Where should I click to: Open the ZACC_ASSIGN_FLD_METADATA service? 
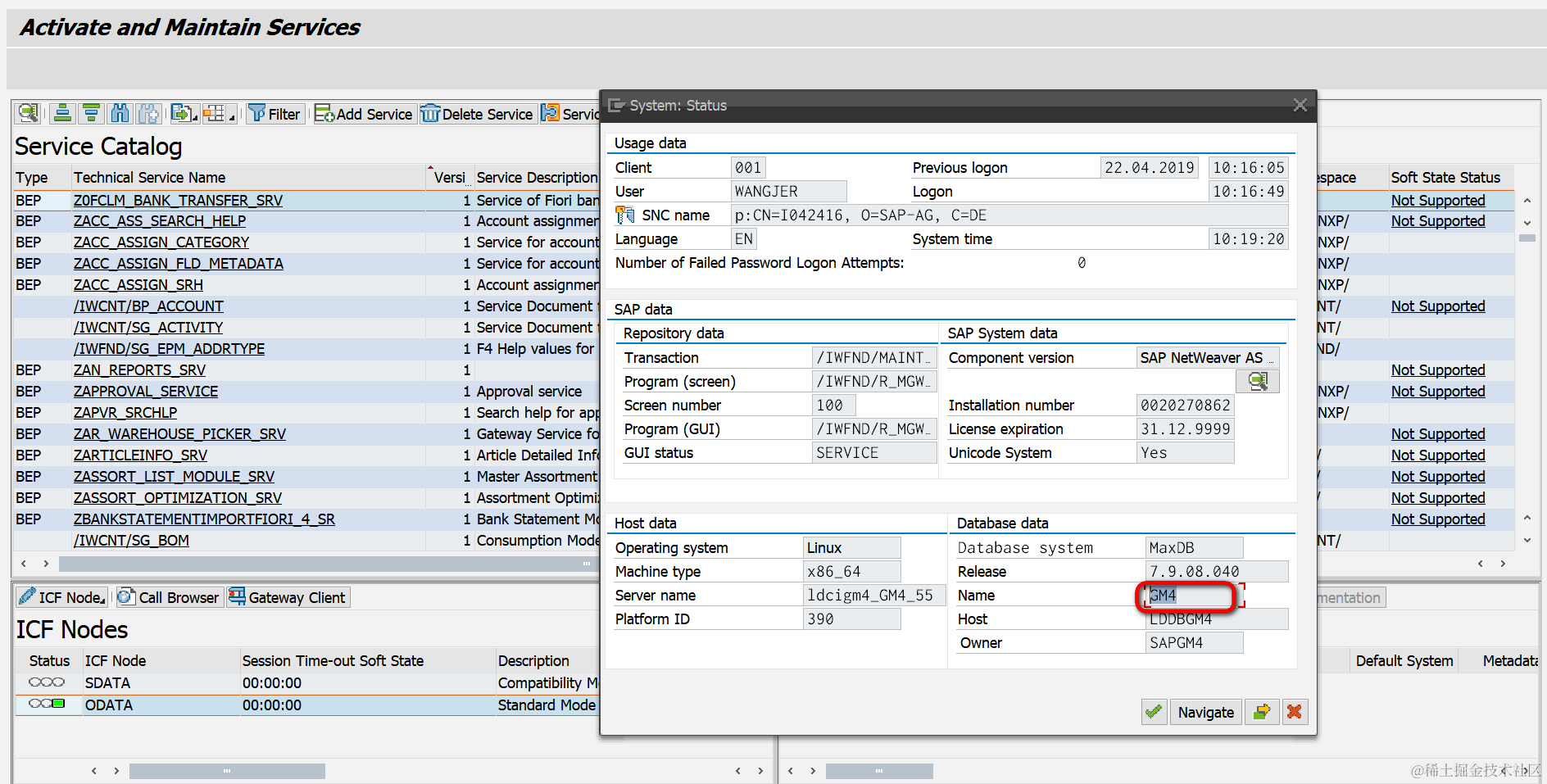tap(179, 264)
